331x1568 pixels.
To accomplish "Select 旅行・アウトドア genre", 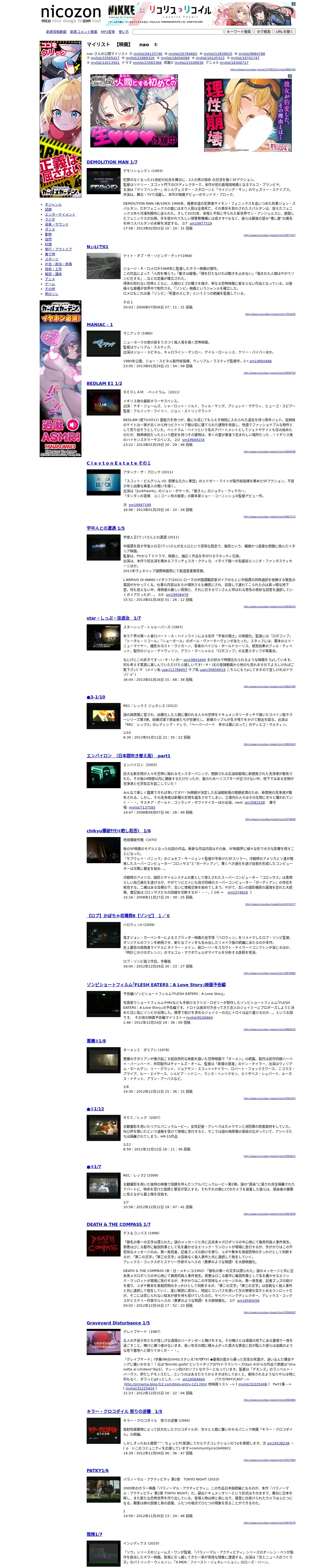I will click(x=58, y=249).
